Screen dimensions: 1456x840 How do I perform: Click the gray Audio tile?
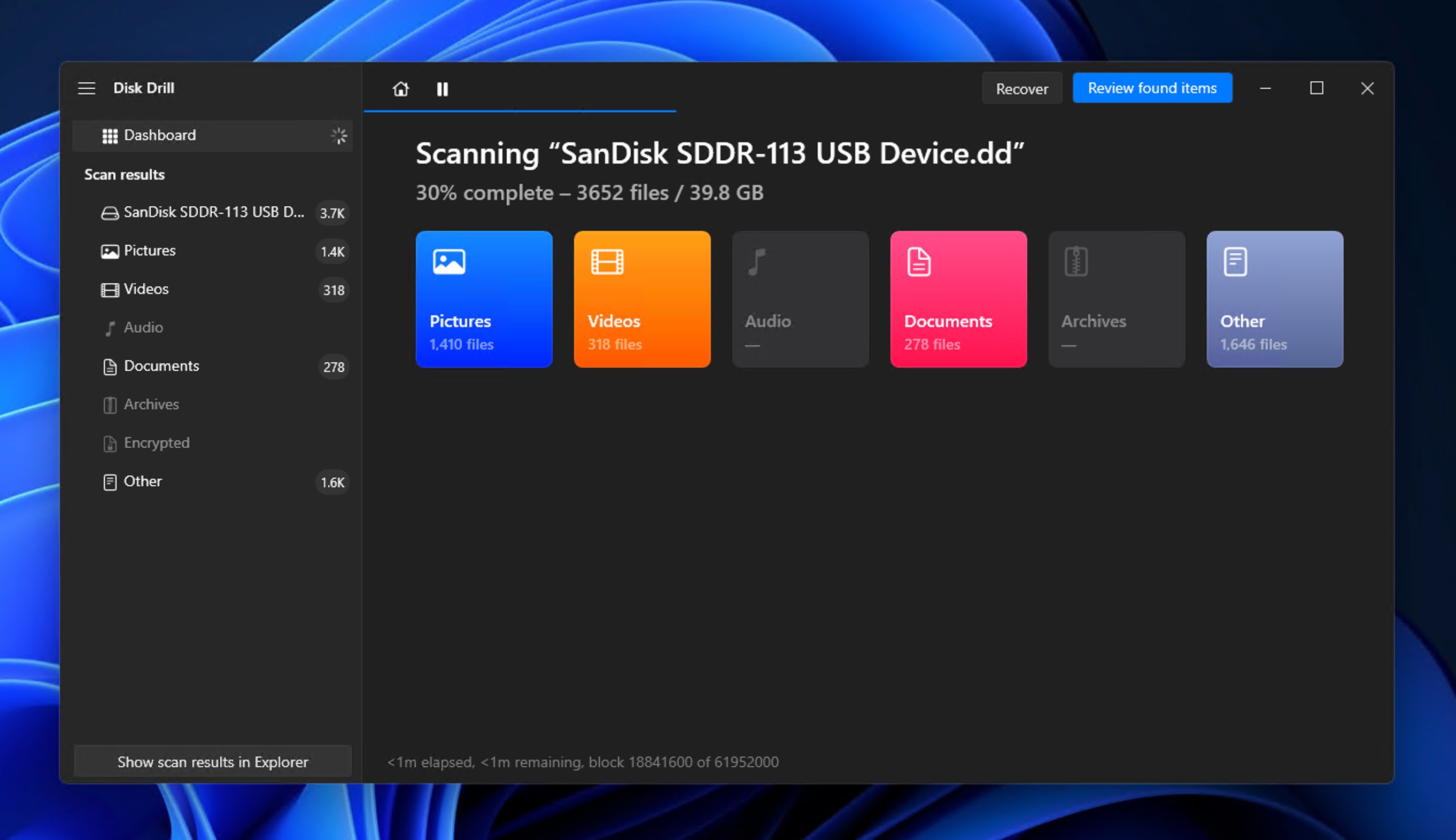[800, 299]
